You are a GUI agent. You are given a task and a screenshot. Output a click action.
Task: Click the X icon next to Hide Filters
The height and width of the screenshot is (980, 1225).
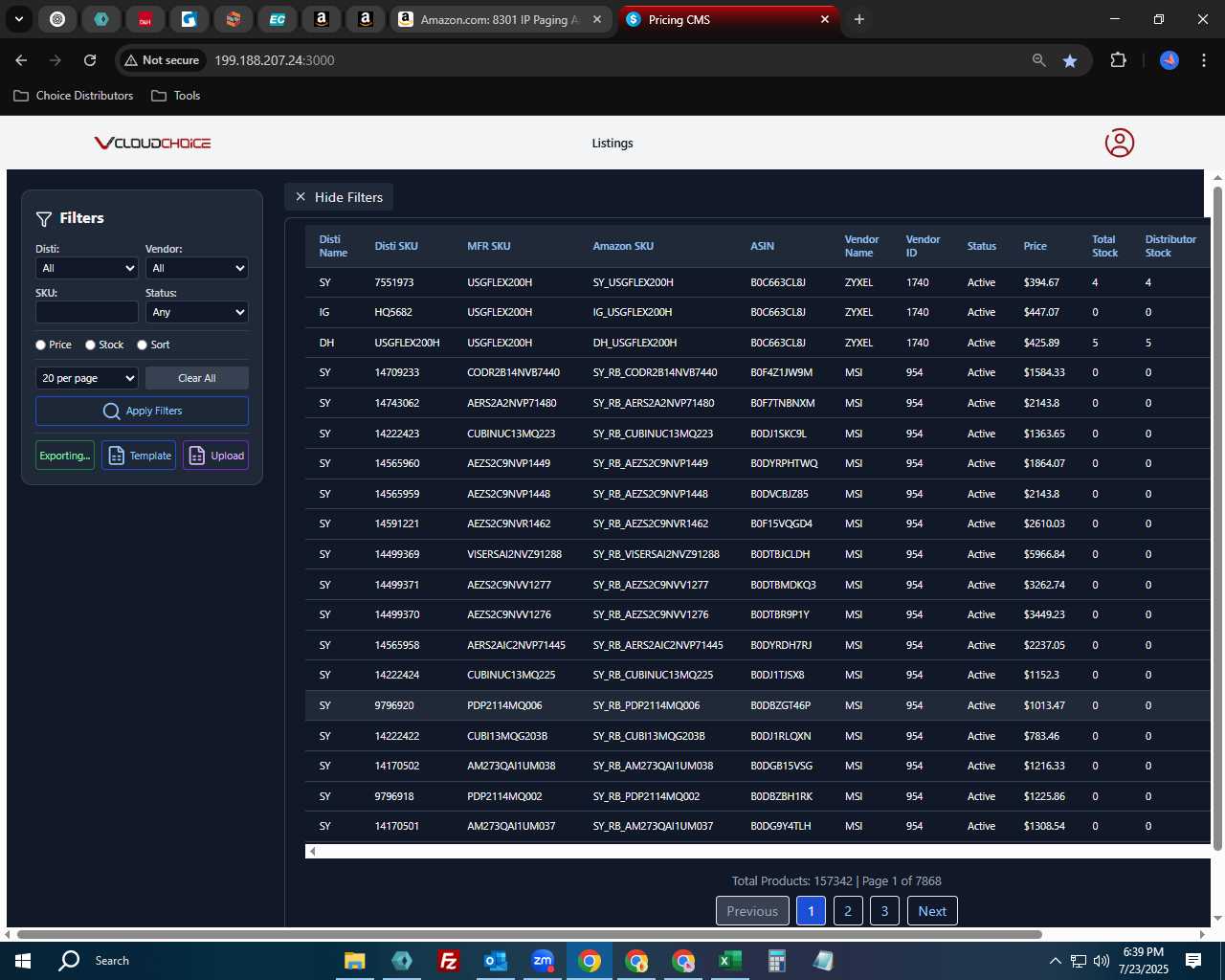coord(301,197)
